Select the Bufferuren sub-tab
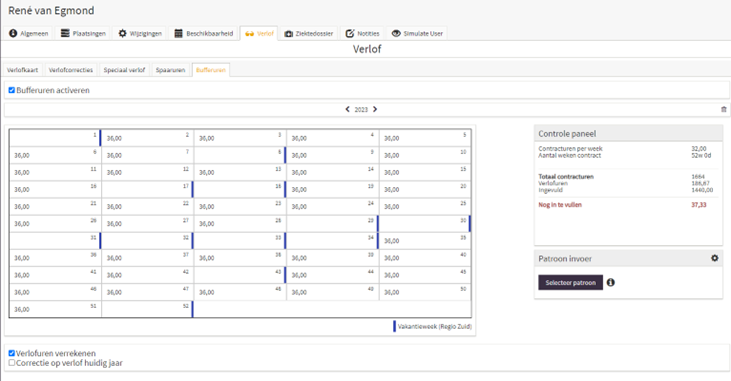This screenshot has width=731, height=381. tap(211, 70)
